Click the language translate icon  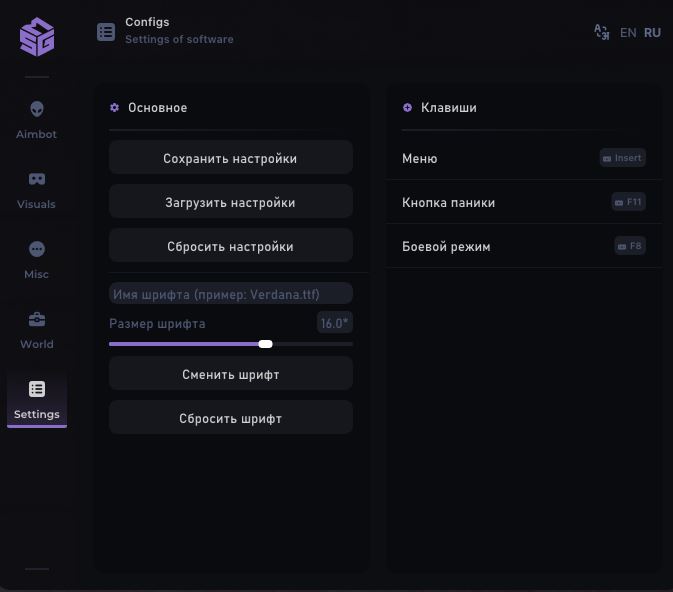(x=601, y=32)
